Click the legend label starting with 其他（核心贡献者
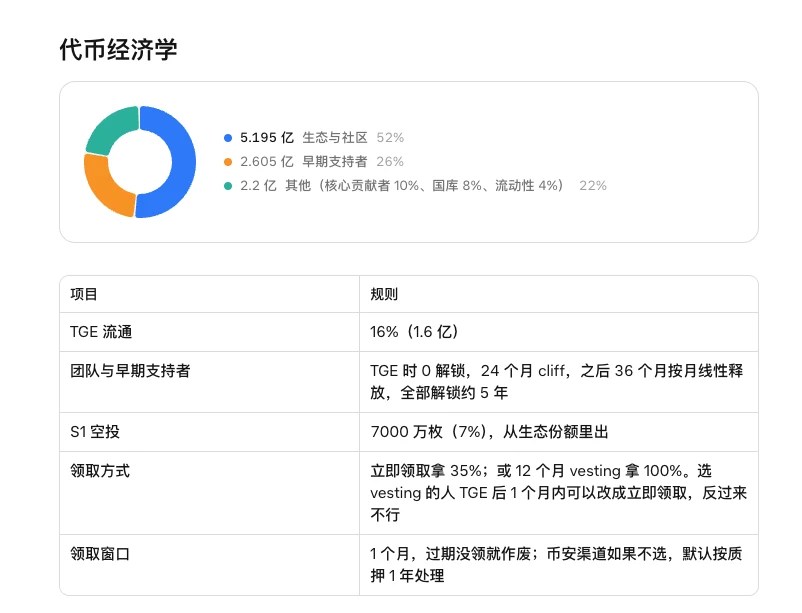This screenshot has height=613, width=802. (427, 186)
